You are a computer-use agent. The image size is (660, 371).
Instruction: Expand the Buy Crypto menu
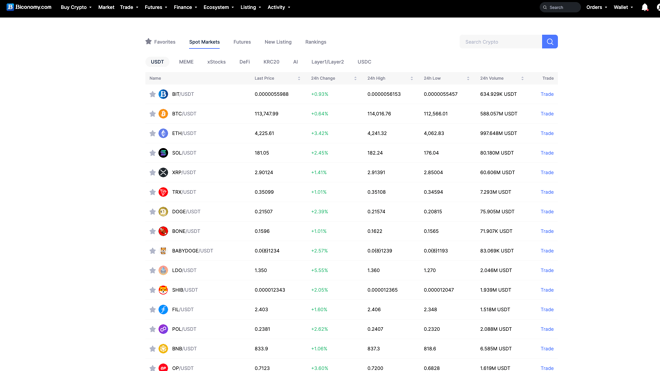(x=76, y=7)
